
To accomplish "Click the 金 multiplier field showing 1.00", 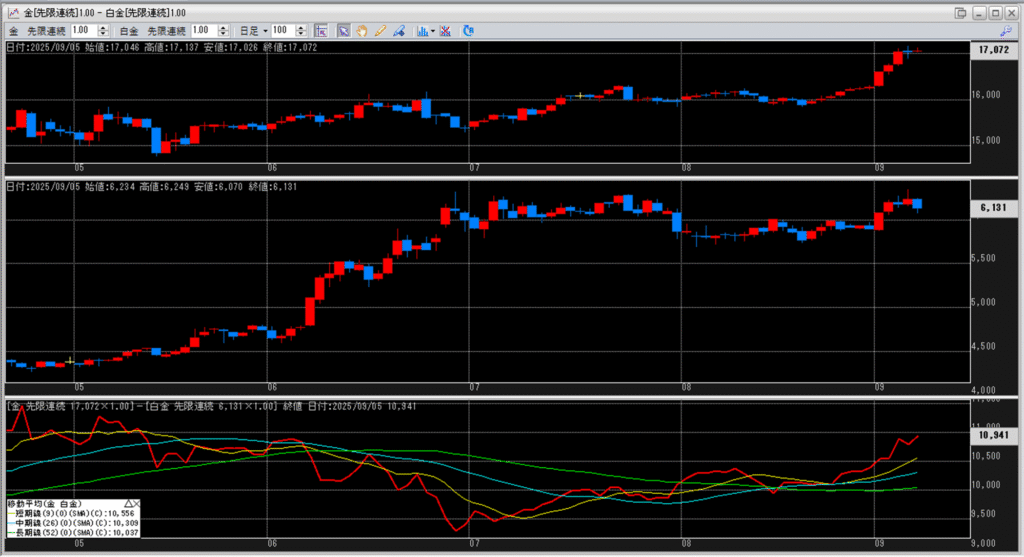I will pyautogui.click(x=84, y=31).
